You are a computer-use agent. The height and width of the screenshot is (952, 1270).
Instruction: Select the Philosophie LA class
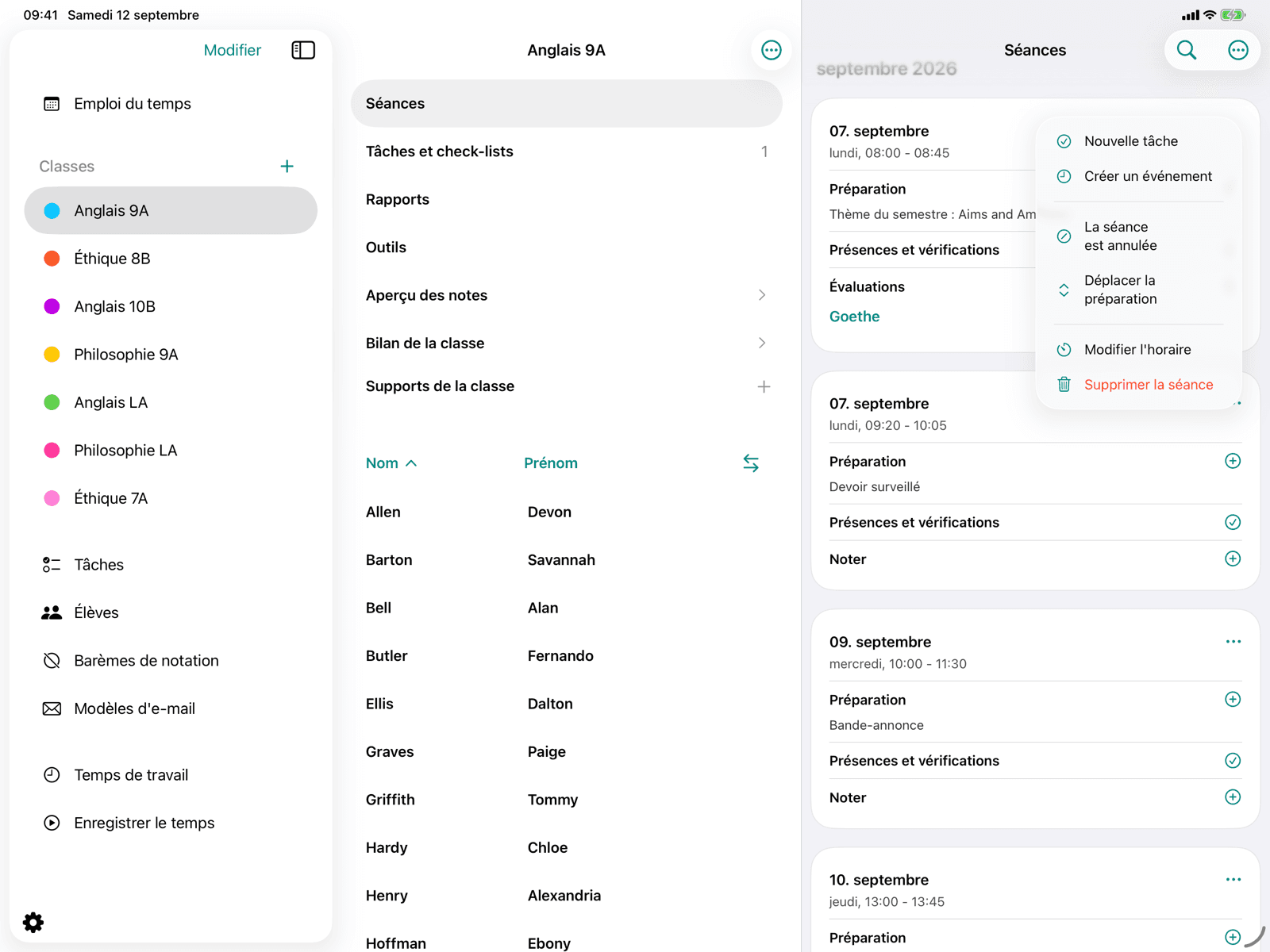tap(171, 451)
